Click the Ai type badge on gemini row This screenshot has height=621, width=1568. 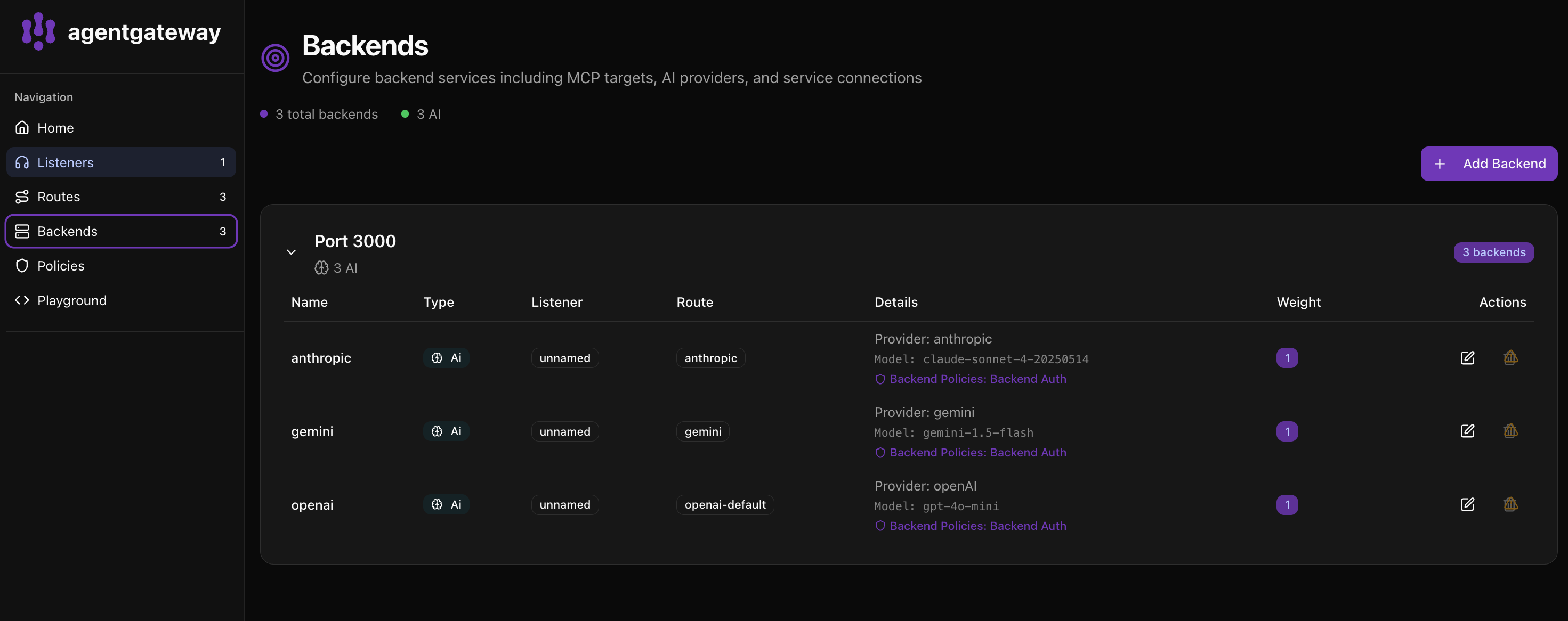(x=446, y=431)
